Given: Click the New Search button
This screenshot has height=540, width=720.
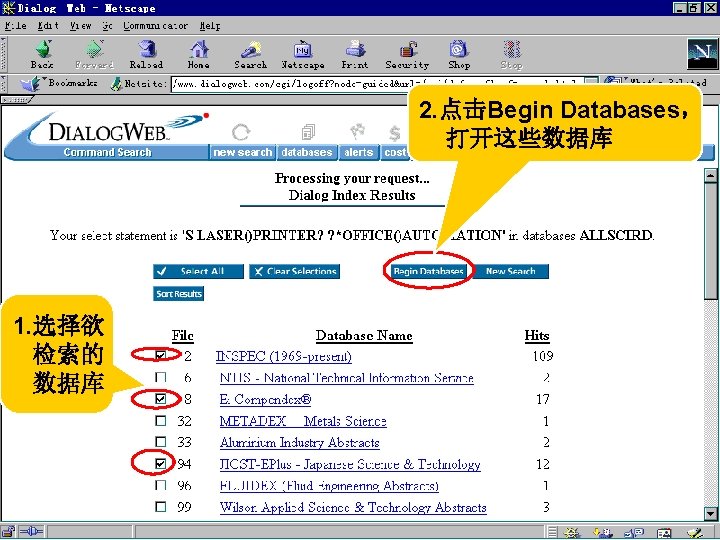Looking at the screenshot, I should tap(511, 271).
